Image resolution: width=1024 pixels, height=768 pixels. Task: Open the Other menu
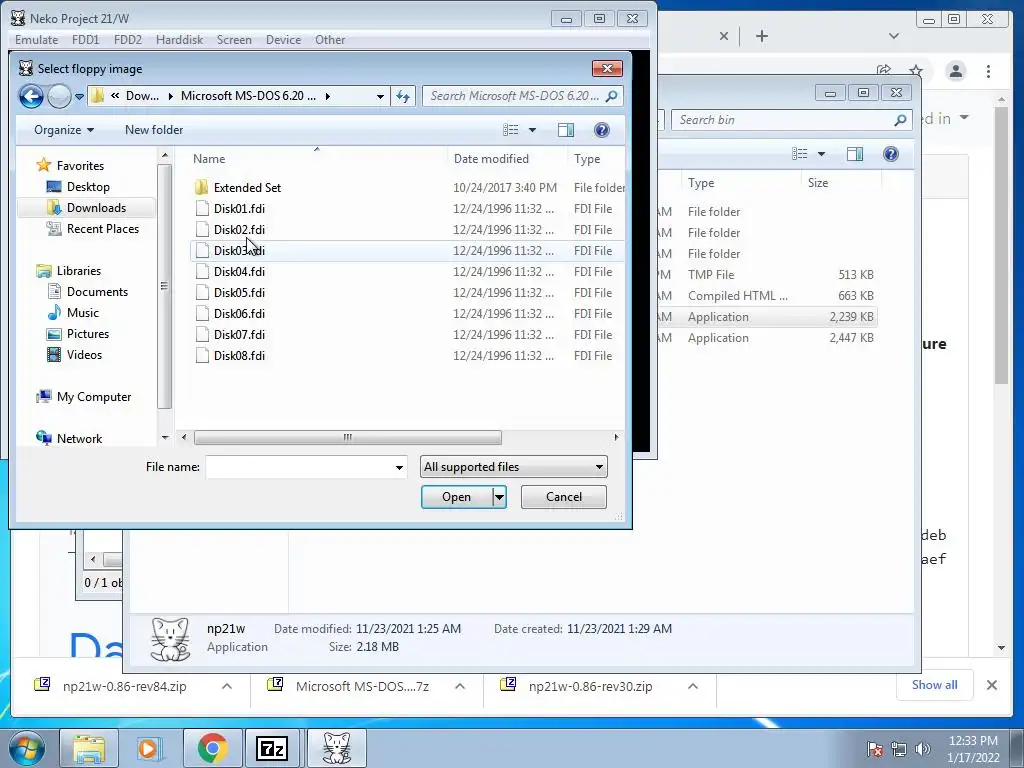click(x=330, y=40)
